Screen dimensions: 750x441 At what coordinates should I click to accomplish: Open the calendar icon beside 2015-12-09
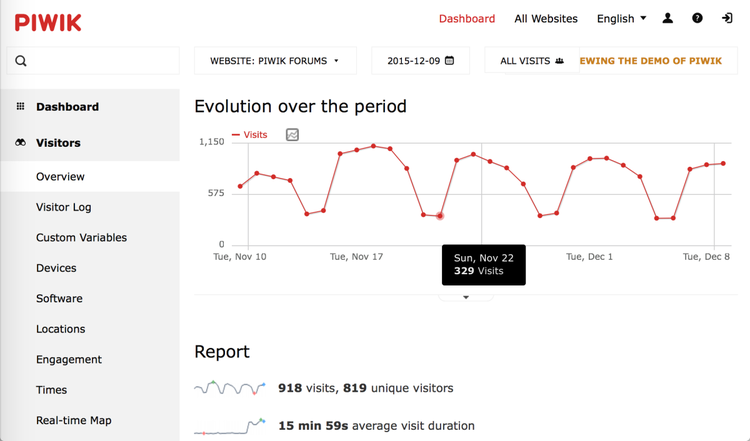pos(450,61)
